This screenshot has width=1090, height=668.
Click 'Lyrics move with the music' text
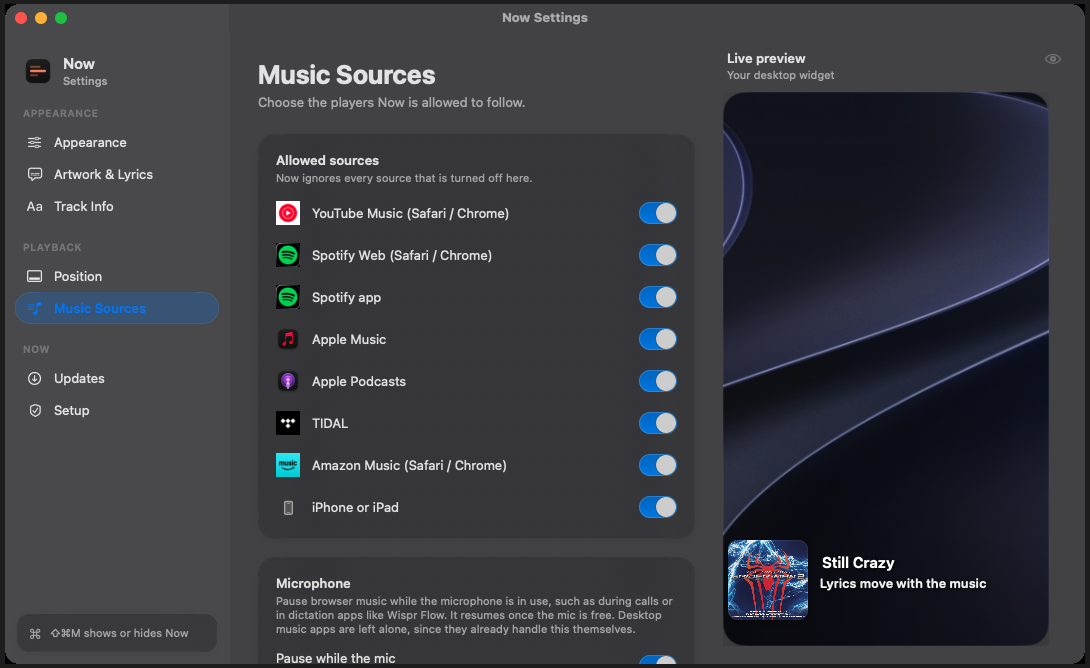click(x=902, y=584)
